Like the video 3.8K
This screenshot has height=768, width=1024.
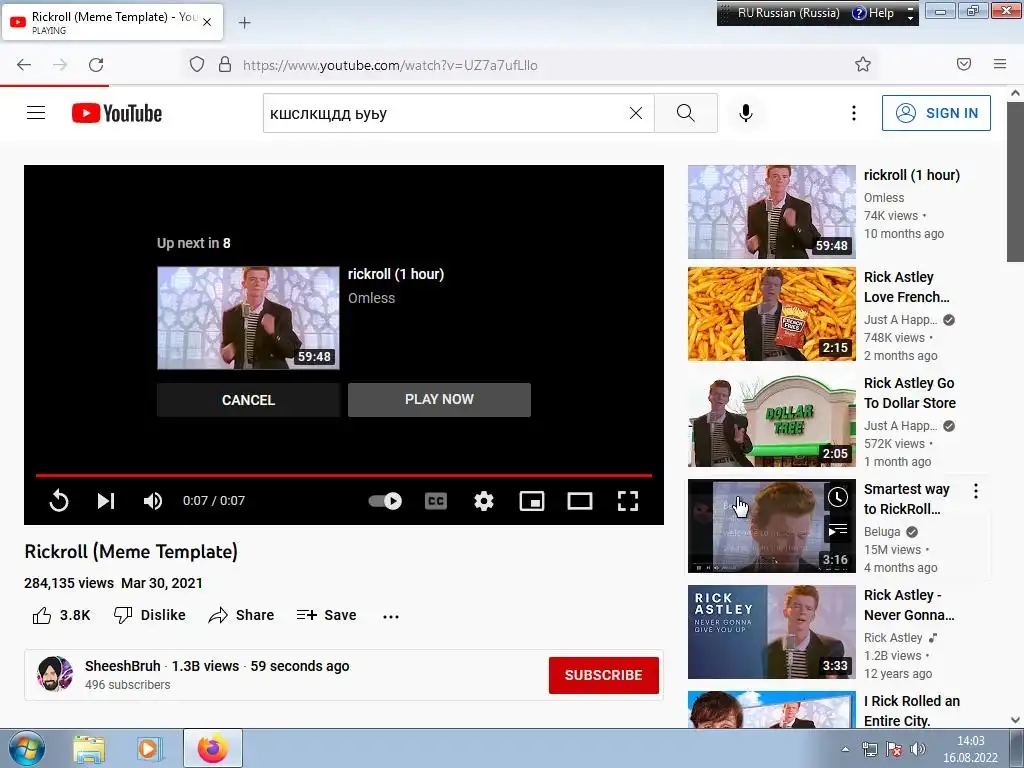(x=61, y=615)
